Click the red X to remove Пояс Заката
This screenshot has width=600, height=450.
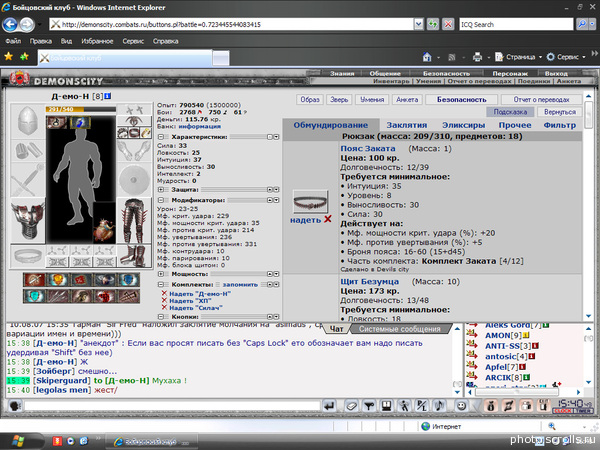(x=328, y=219)
